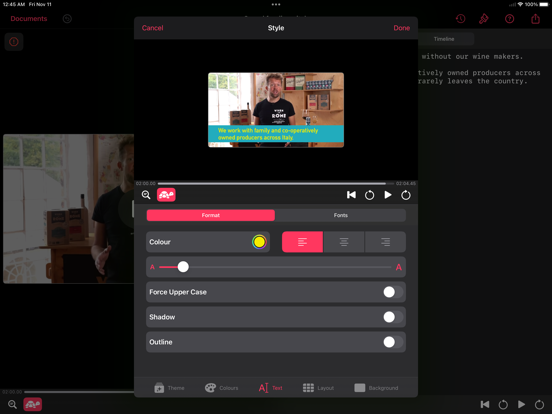Click the text size slider handle
The image size is (552, 414).
183,267
